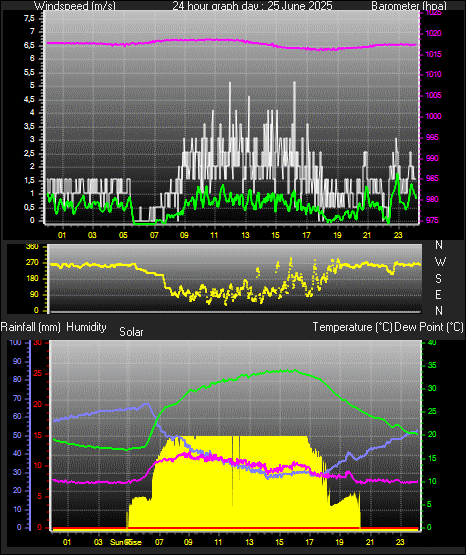This screenshot has height=555, width=466.
Task: Click hour '17' under the windspeed graph
Action: (306, 235)
